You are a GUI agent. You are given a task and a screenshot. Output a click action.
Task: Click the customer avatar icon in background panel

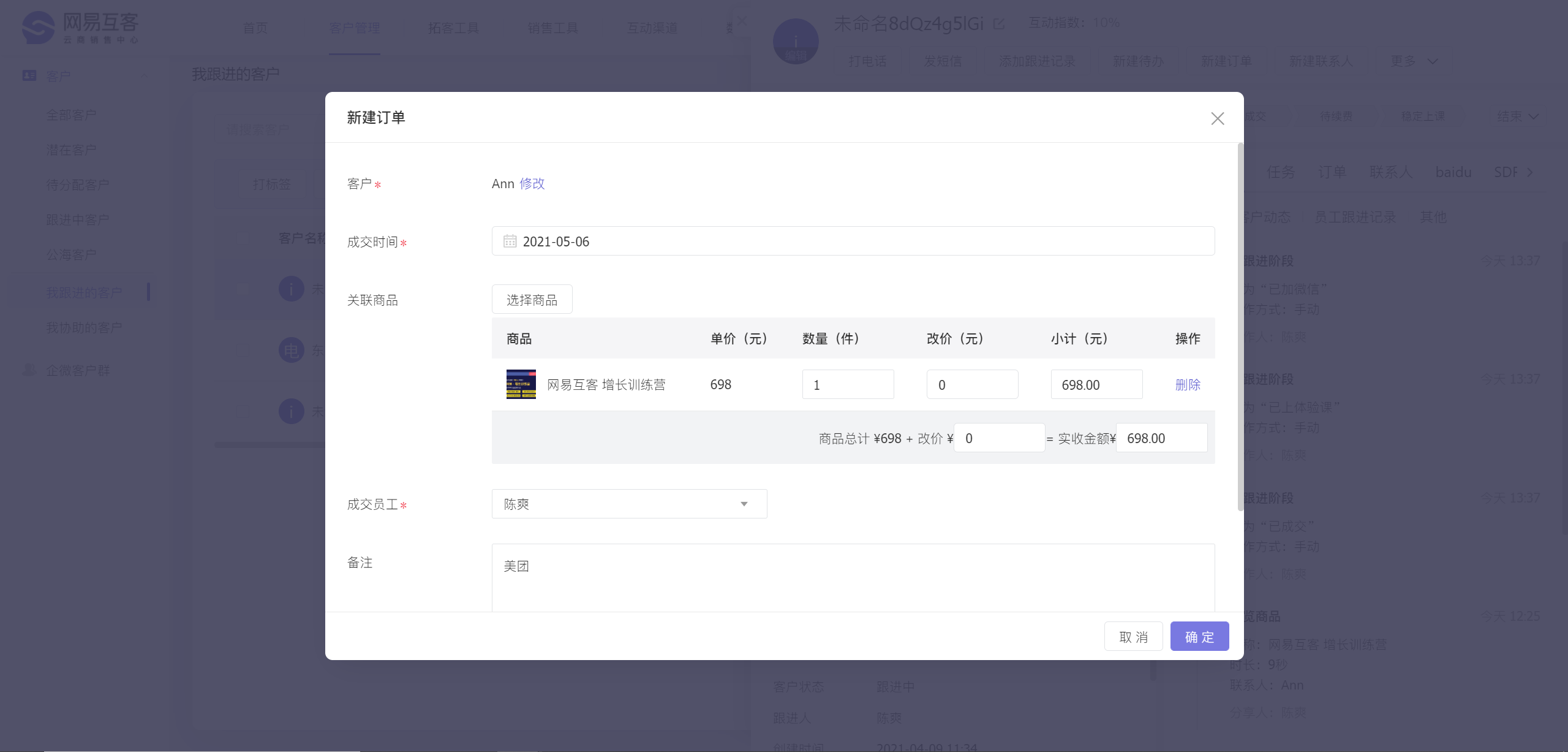click(796, 41)
